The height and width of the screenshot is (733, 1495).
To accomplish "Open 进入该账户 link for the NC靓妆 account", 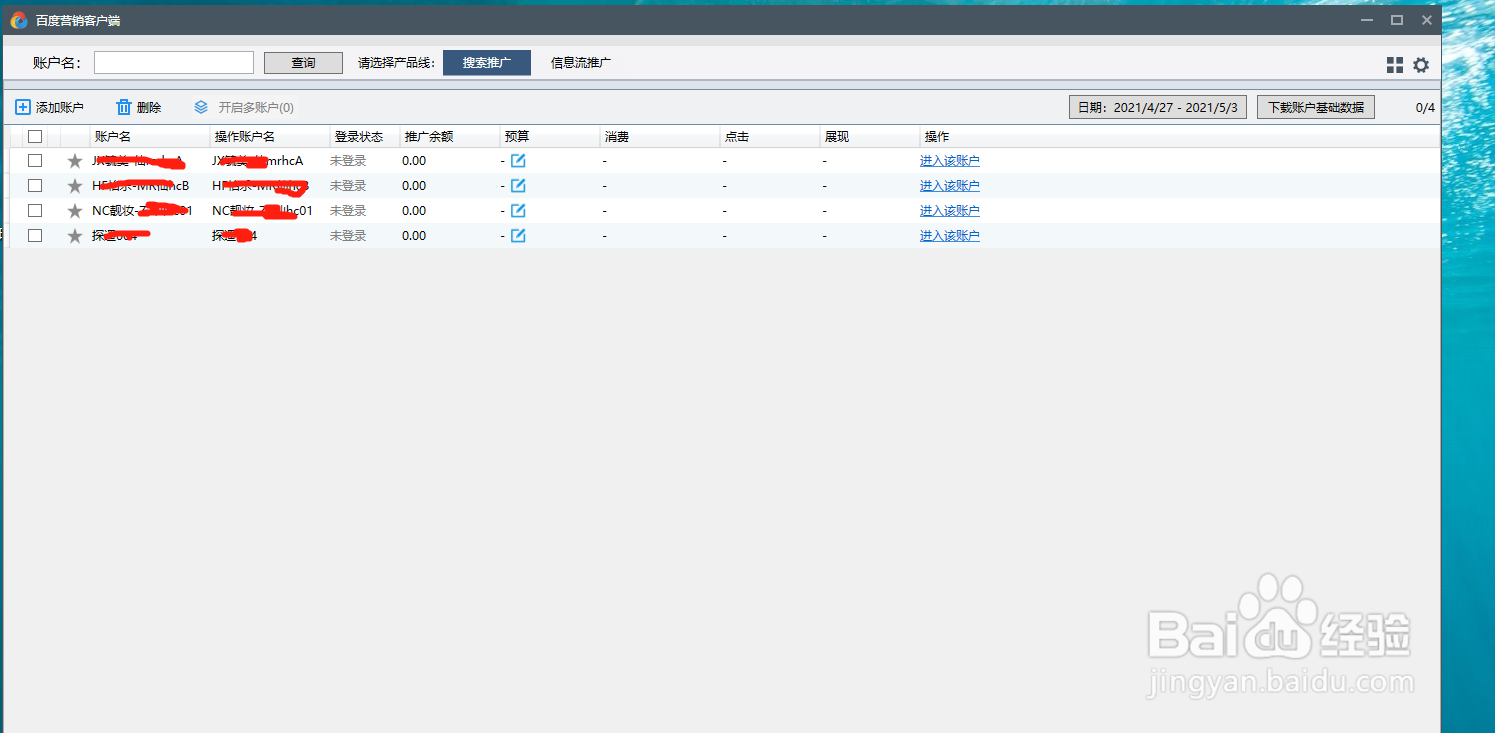I will coord(950,211).
